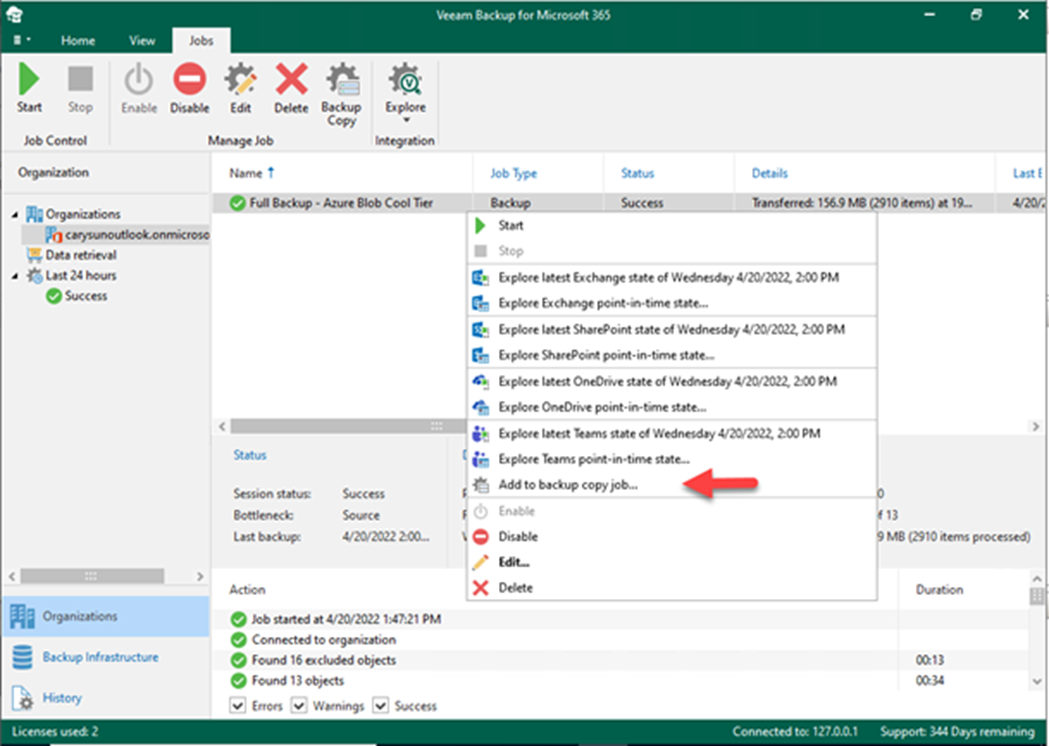Choose Explore latest OneDrive state menu entry
Viewport: 1049px width, 746px height.
671,381
